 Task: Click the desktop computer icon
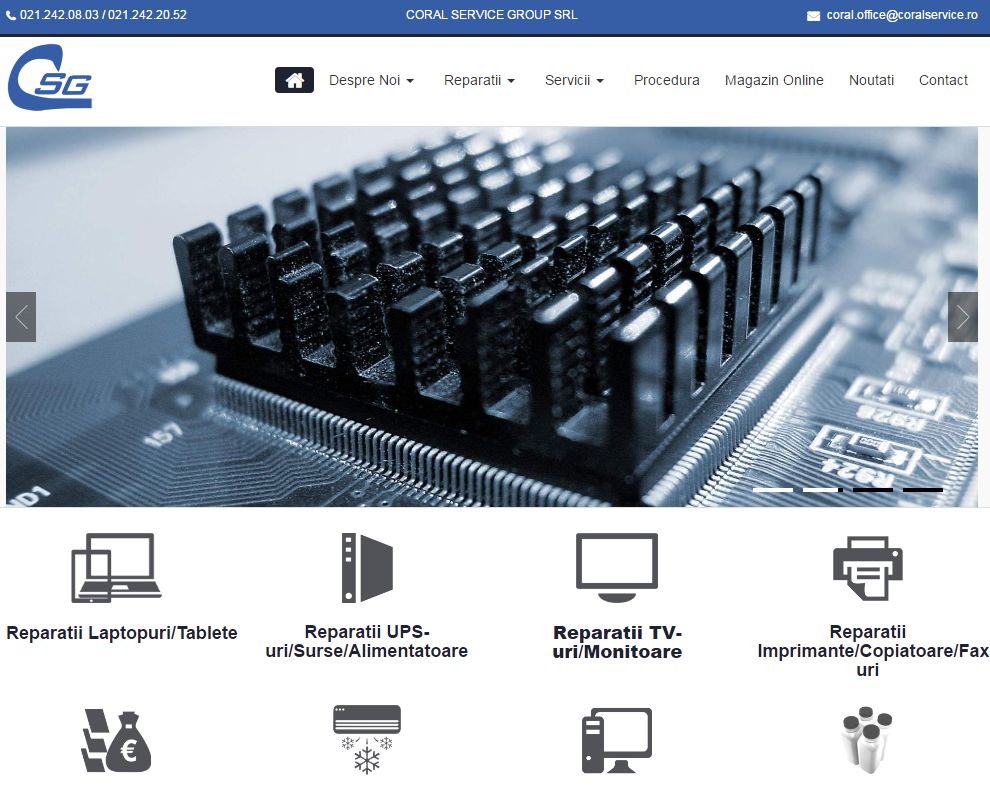pos(617,740)
